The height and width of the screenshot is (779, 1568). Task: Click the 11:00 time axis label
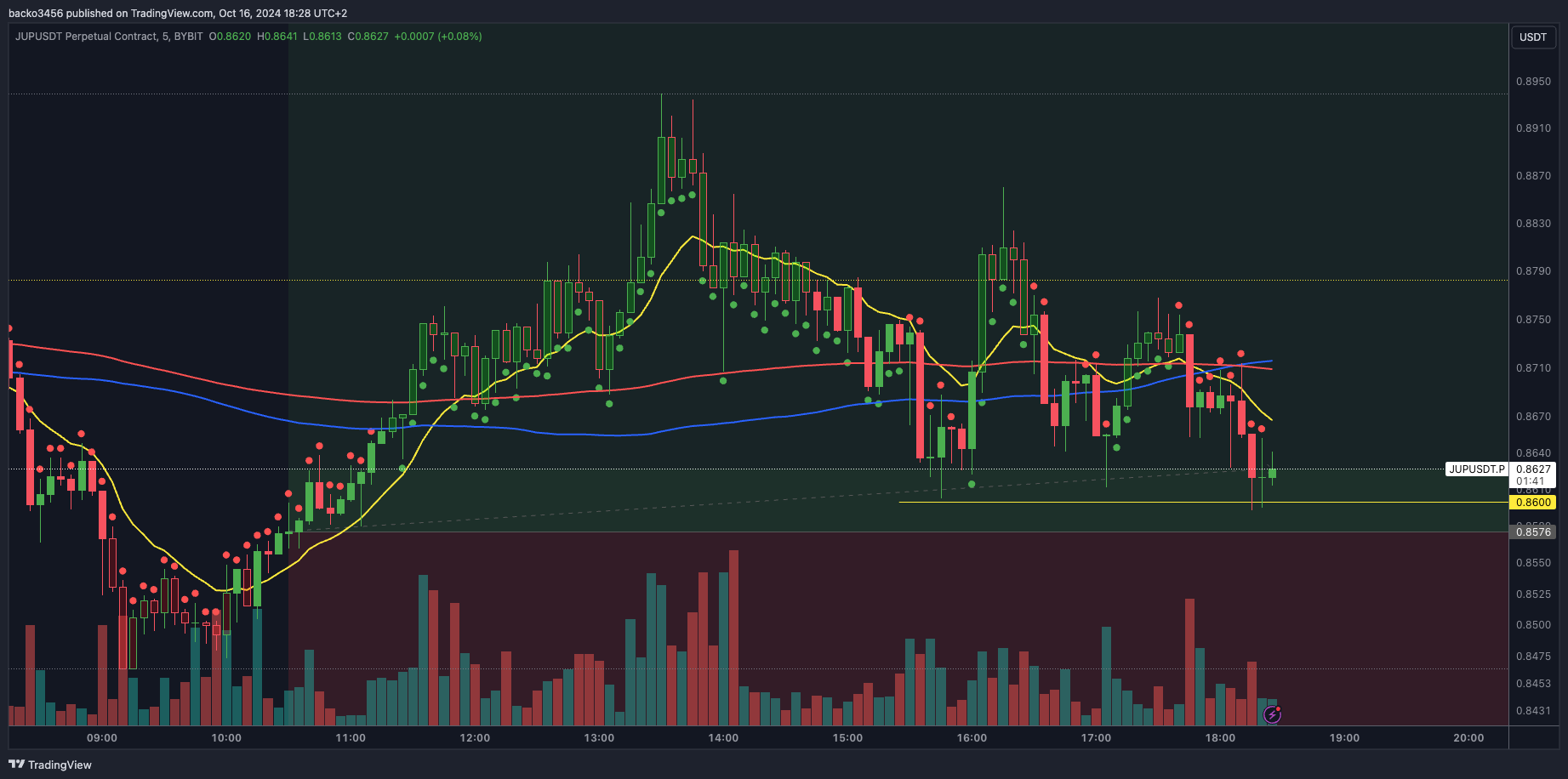[x=351, y=738]
